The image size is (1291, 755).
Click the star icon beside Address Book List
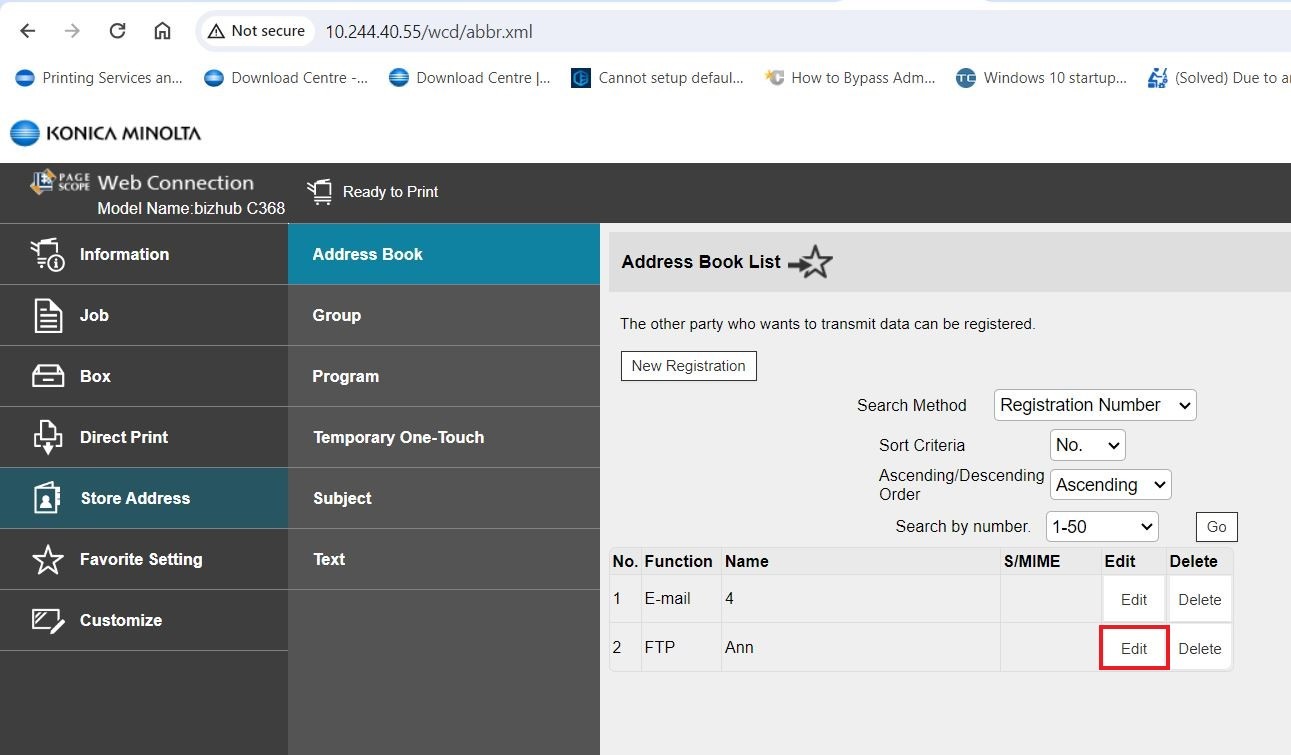811,262
